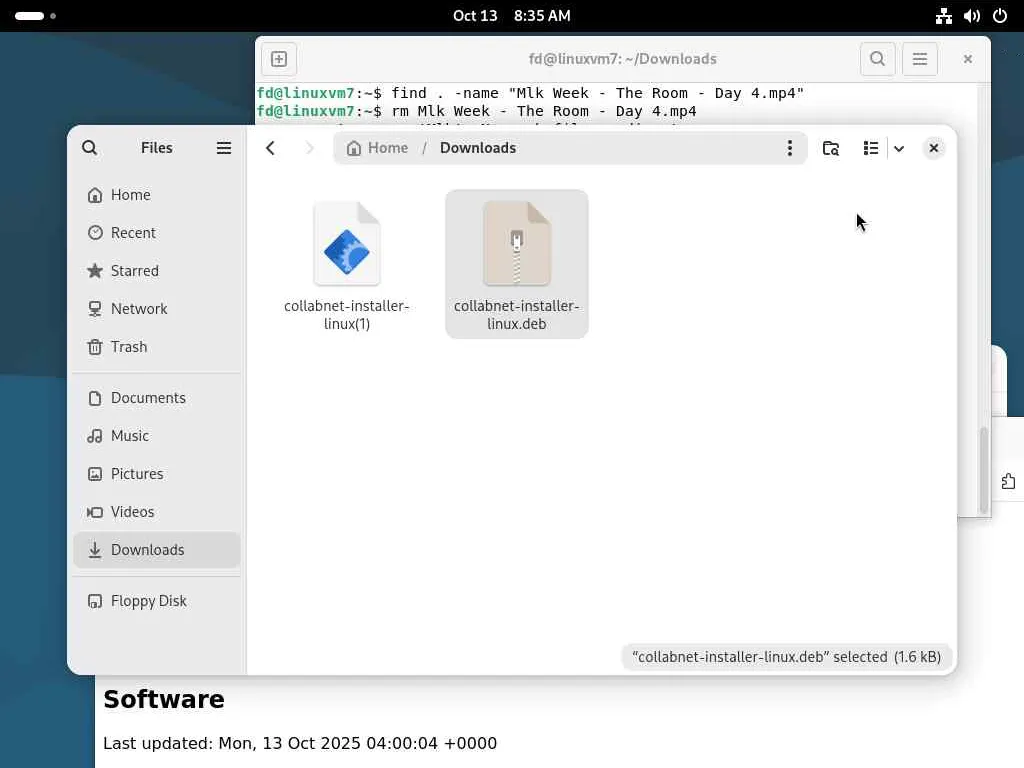
Task: Click the collabnet-installer-linux.deb file name label
Action: [x=517, y=315]
